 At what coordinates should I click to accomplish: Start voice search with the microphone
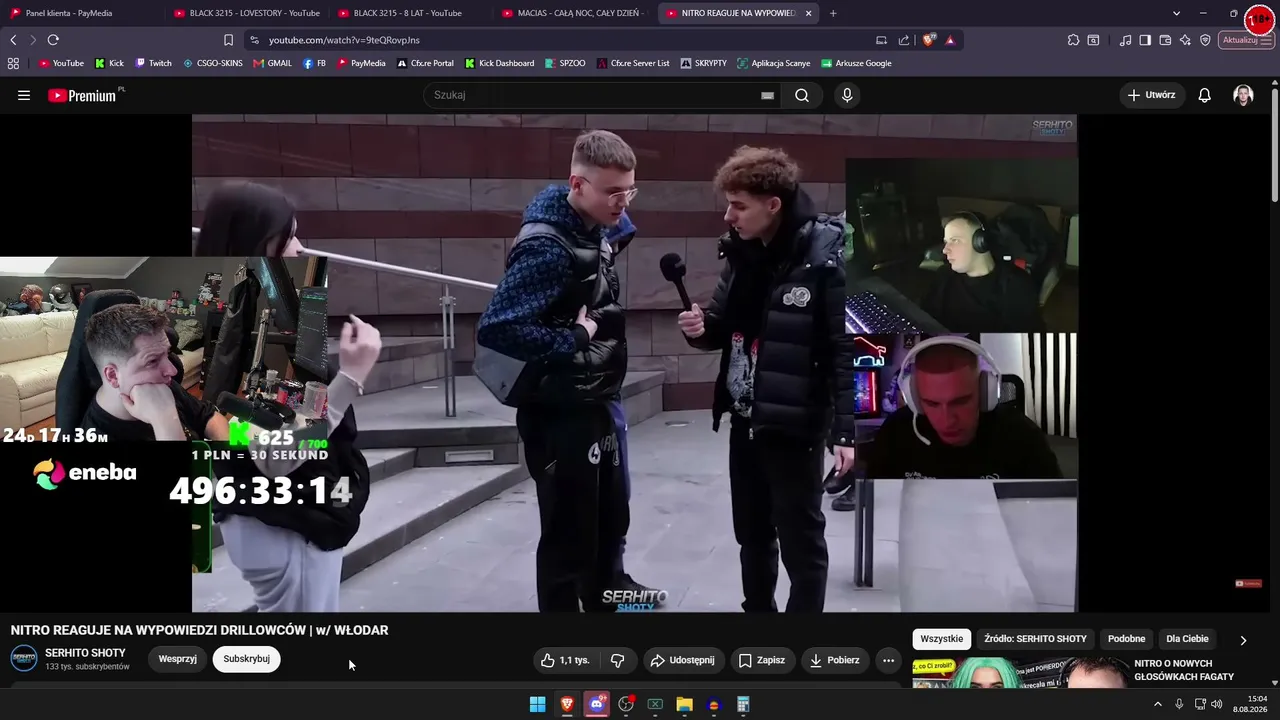point(847,95)
